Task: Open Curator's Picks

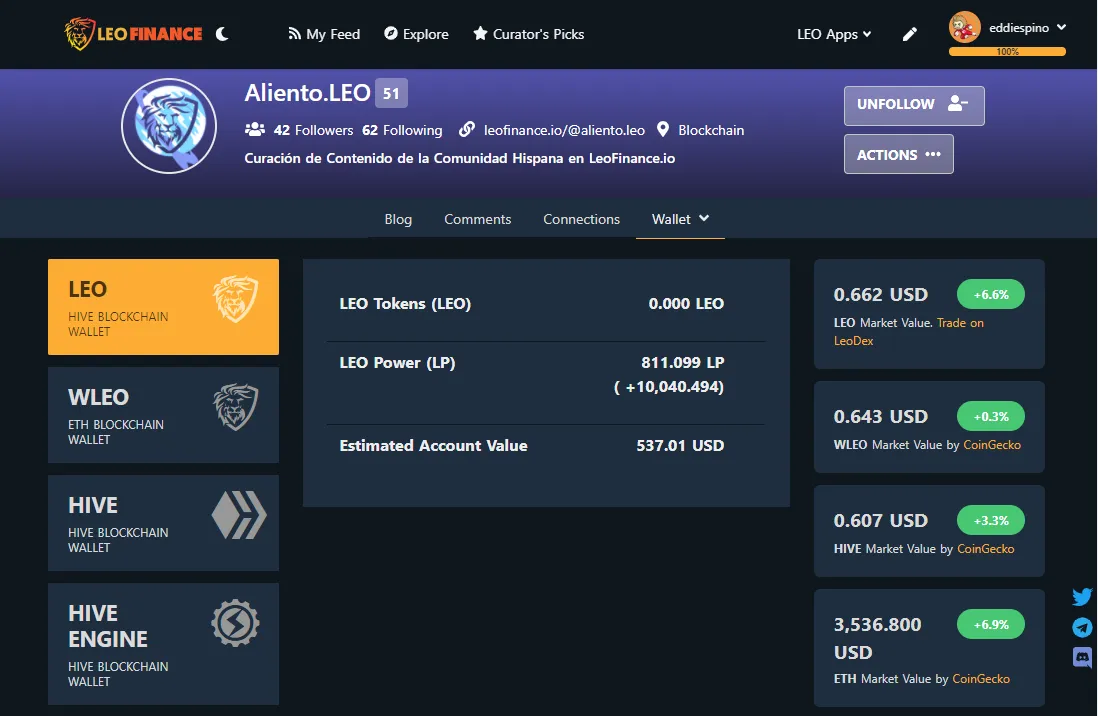Action: (529, 34)
